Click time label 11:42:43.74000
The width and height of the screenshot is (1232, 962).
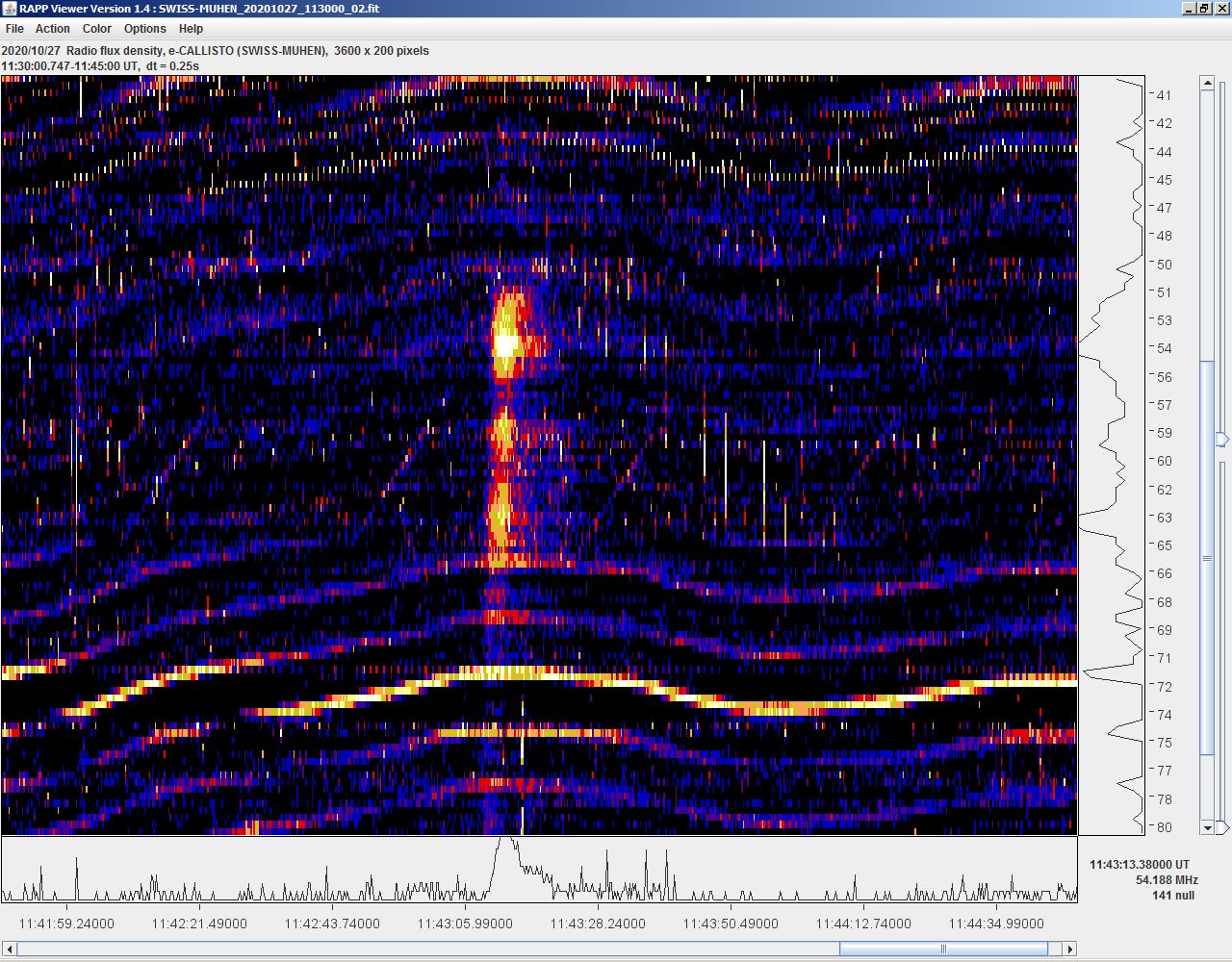pos(332,924)
